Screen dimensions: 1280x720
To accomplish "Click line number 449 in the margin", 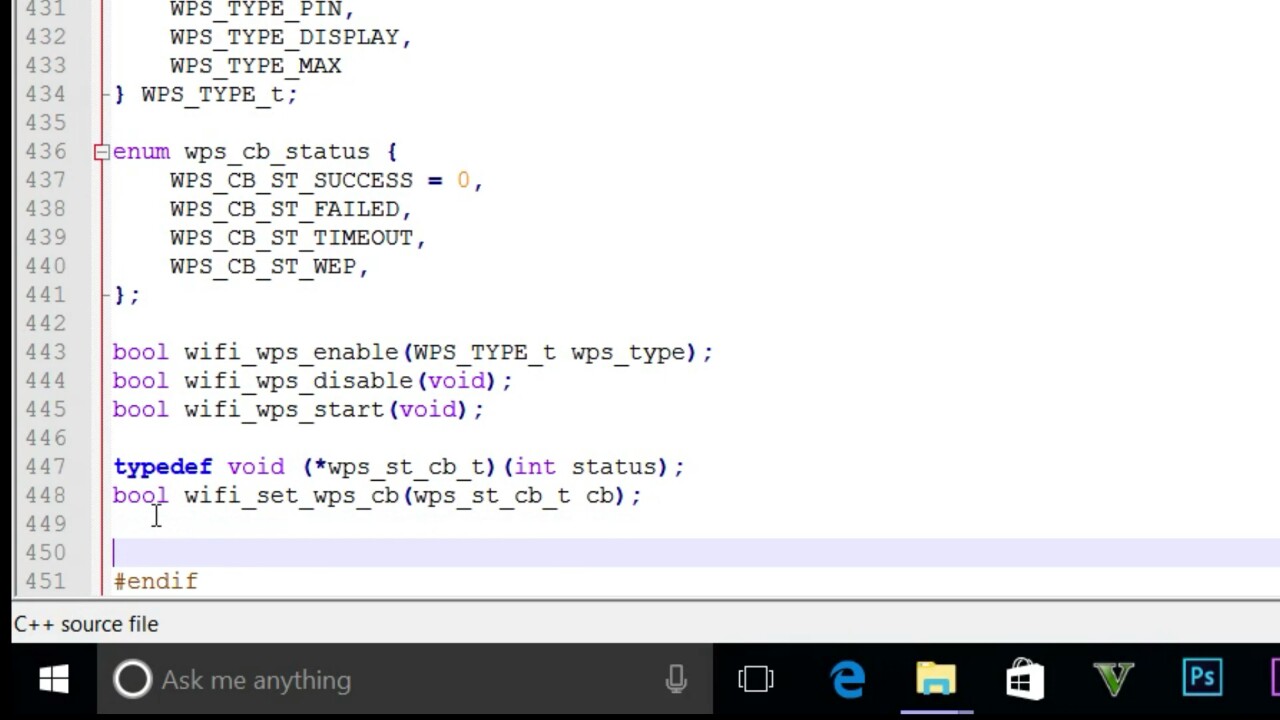I will point(44,525).
